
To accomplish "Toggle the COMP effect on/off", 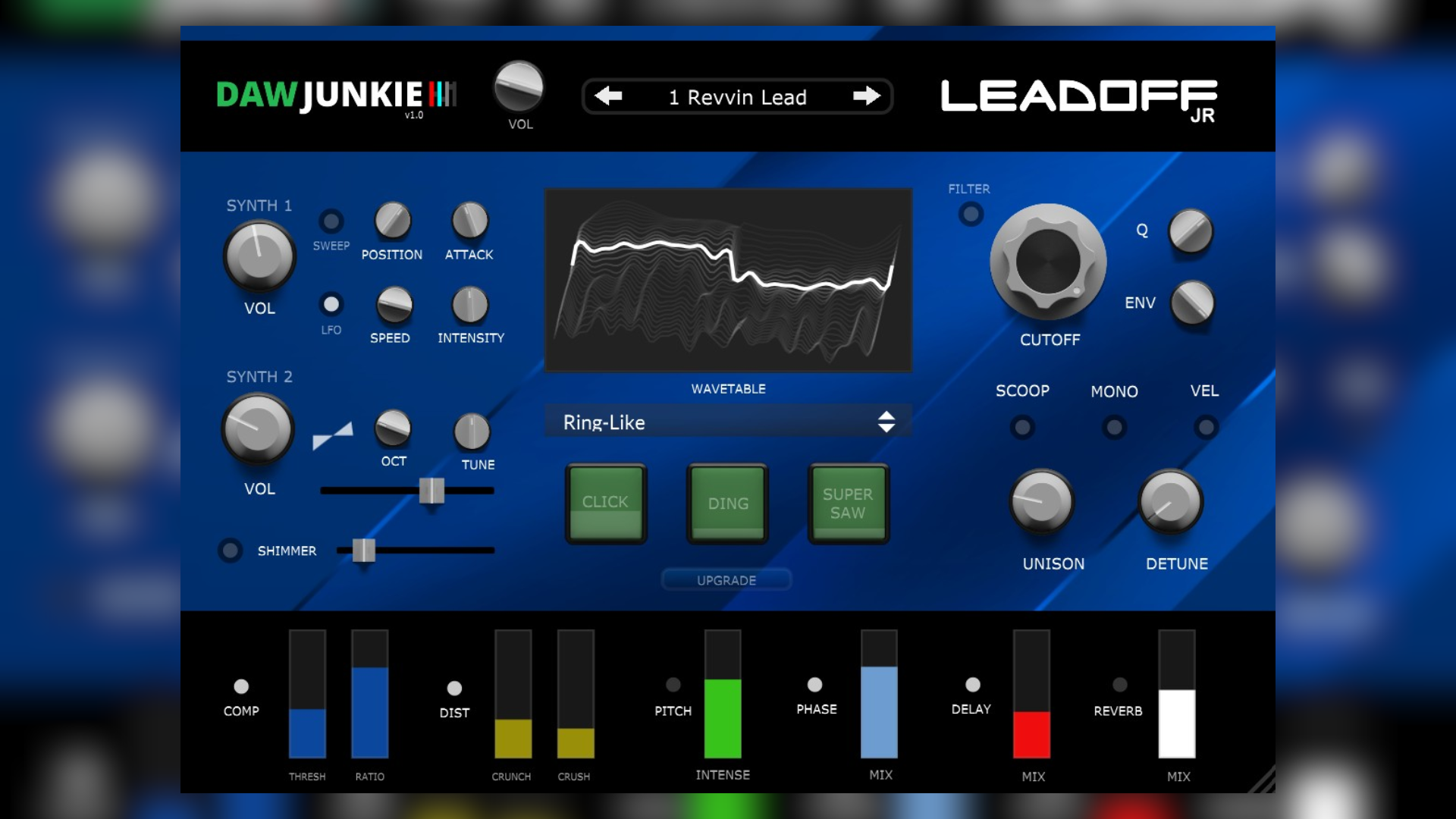I will coord(241,686).
